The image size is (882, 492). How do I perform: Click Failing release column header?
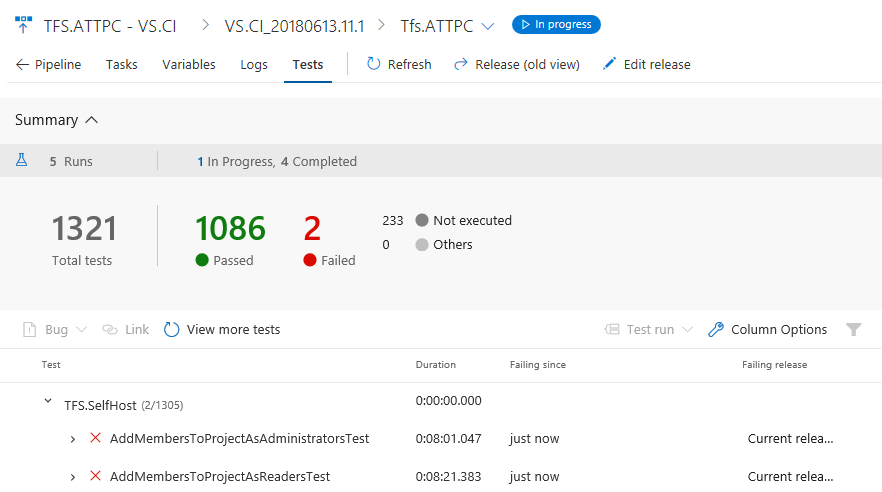pos(774,365)
